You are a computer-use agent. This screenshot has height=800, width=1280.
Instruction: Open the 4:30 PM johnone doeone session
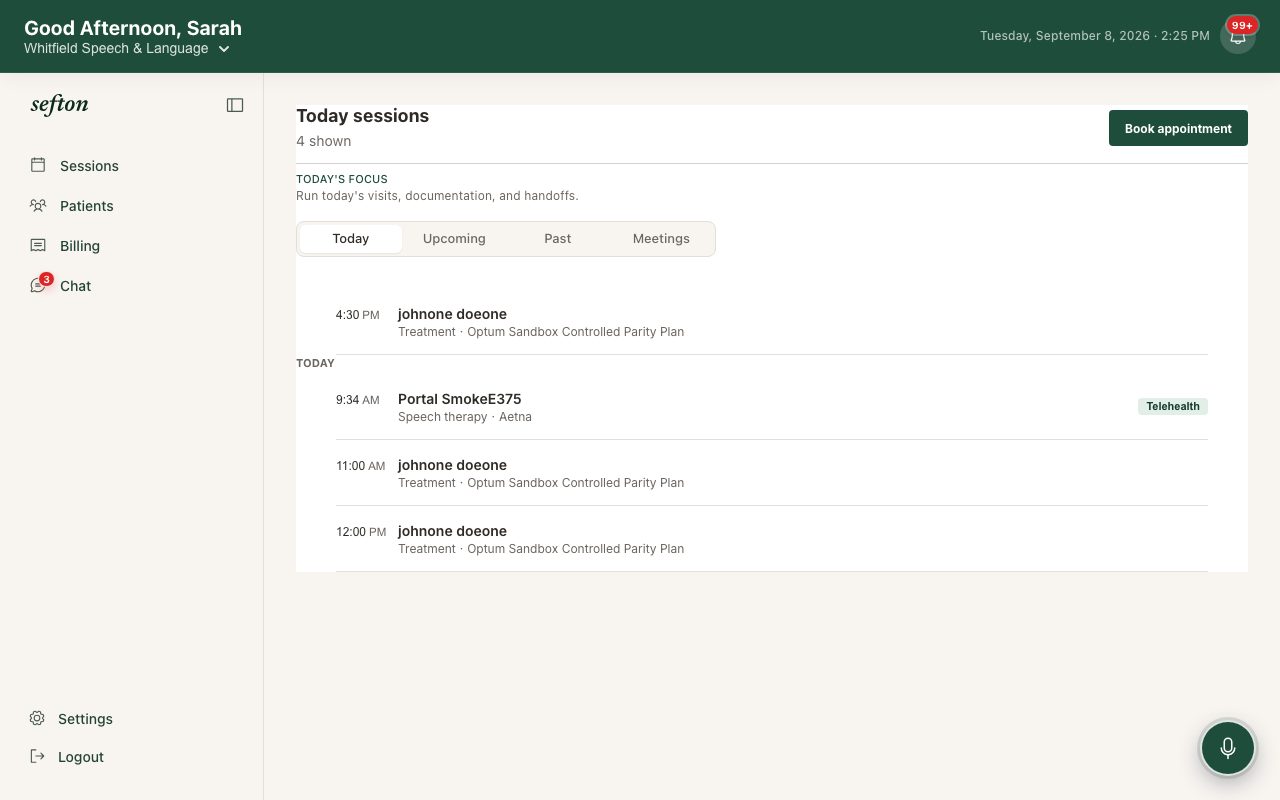[x=772, y=322]
